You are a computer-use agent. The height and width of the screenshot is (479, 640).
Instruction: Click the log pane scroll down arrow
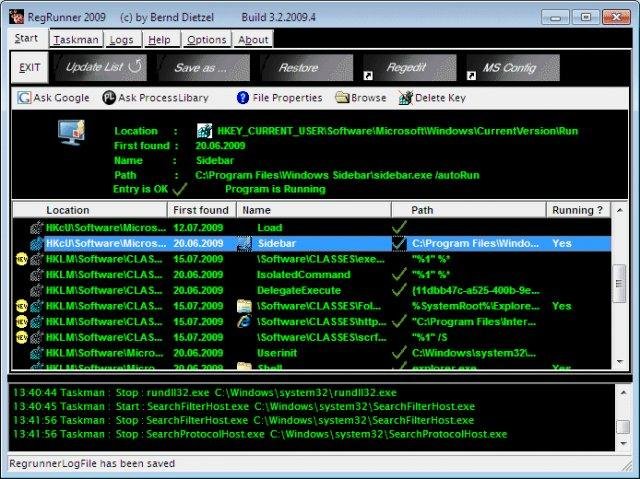point(623,443)
